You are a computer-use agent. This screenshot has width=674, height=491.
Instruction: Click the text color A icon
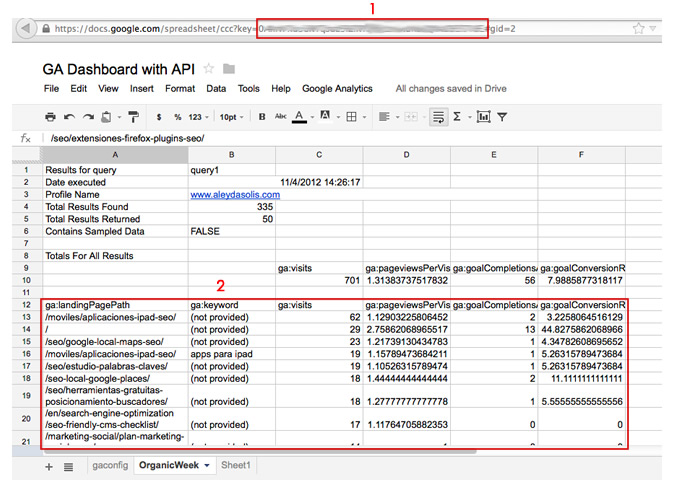[299, 117]
